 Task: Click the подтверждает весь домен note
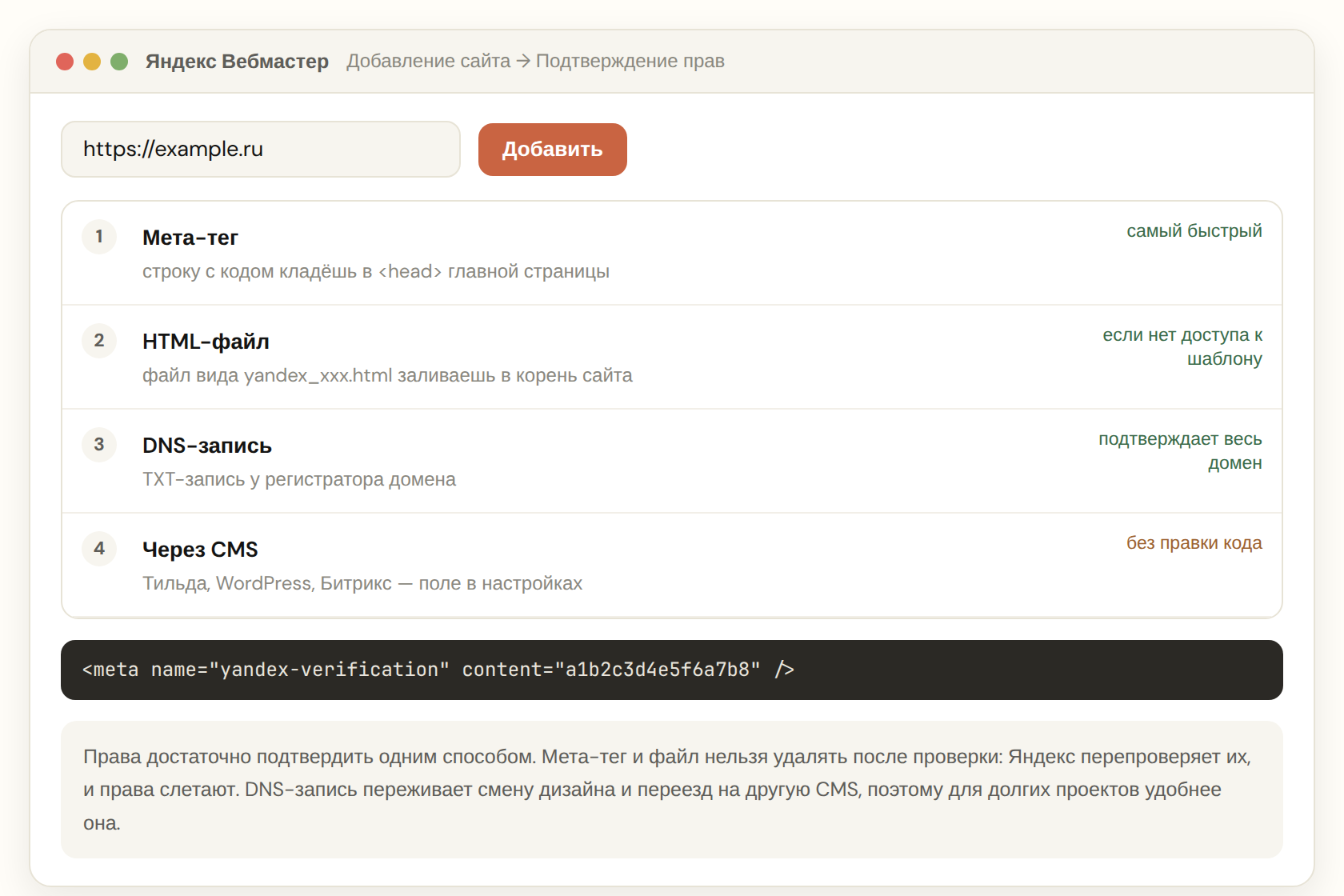pyautogui.click(x=1180, y=450)
